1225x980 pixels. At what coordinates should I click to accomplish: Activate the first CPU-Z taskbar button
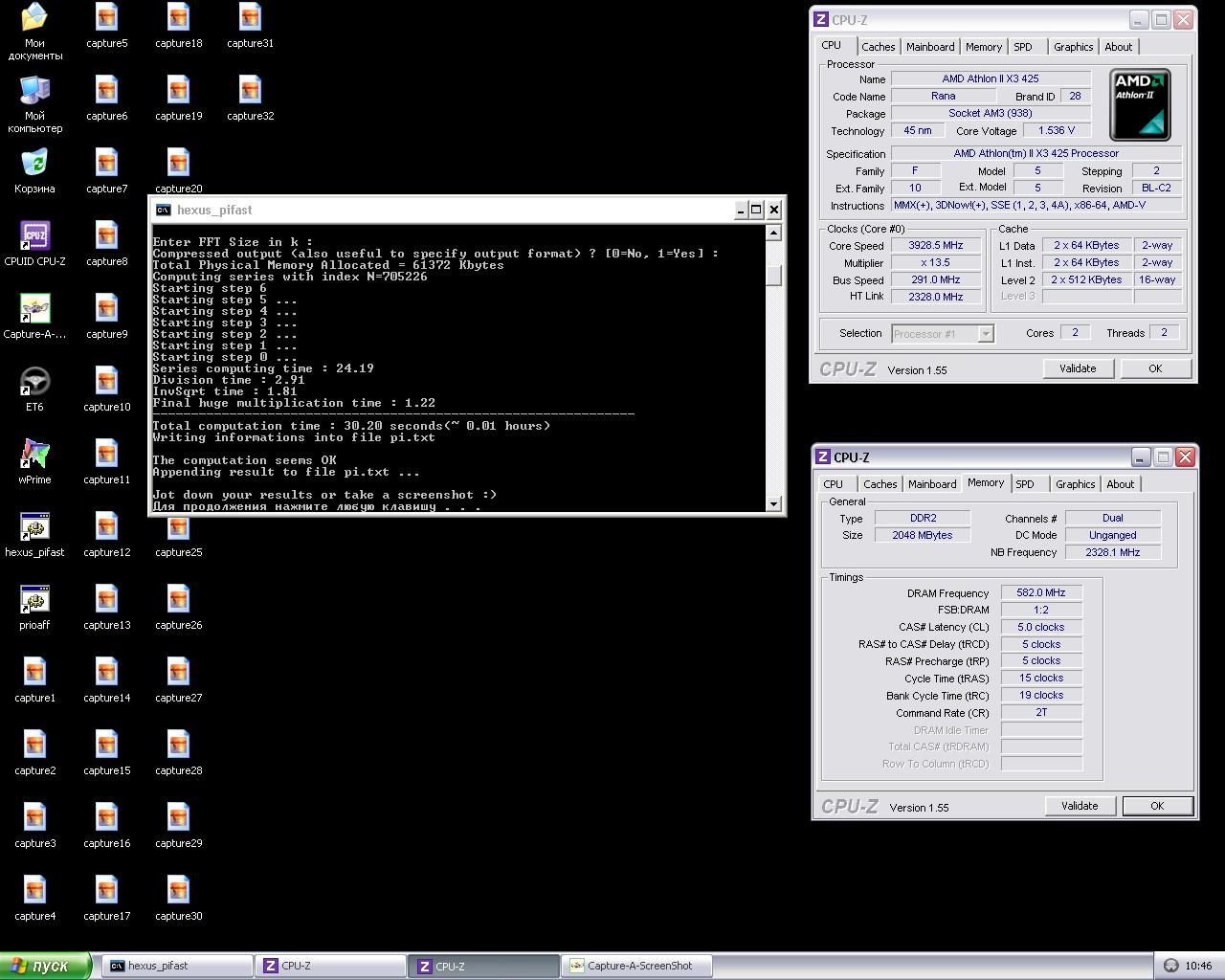(329, 966)
